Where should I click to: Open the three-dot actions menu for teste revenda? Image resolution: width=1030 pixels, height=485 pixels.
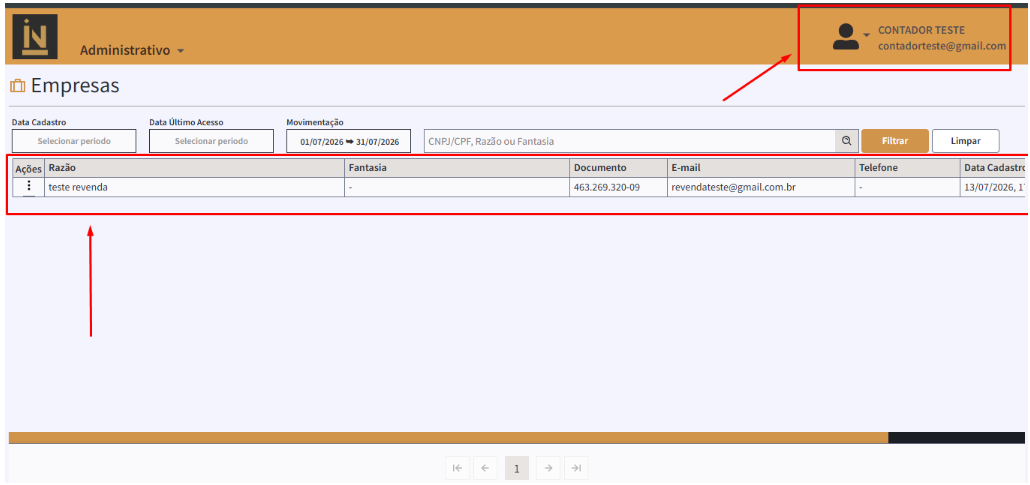click(28, 187)
